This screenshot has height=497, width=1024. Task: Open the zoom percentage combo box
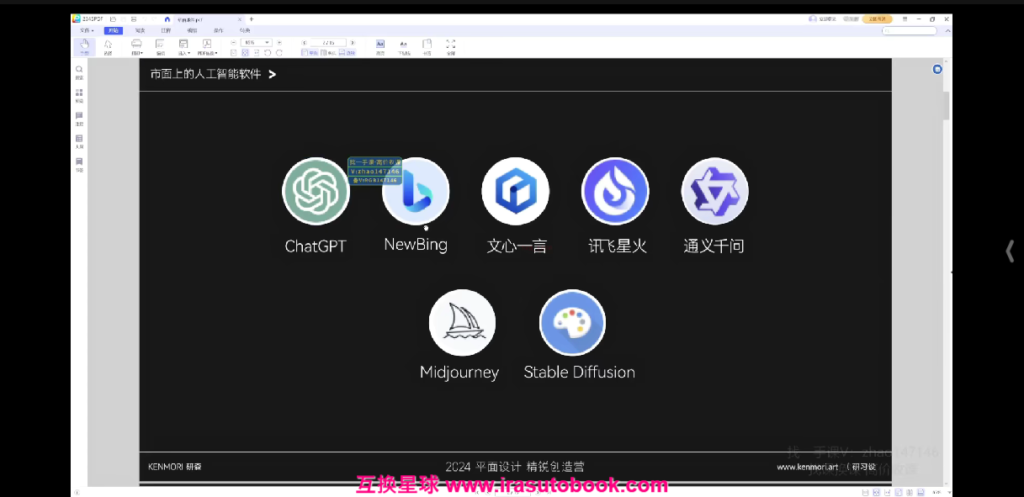(x=256, y=42)
